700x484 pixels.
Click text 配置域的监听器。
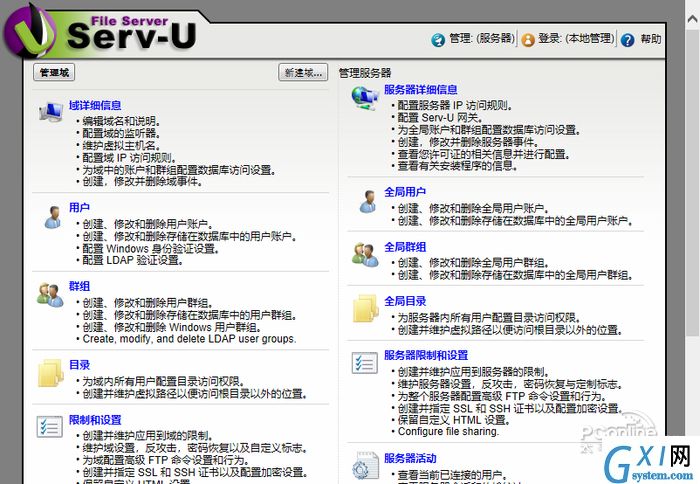[122, 134]
